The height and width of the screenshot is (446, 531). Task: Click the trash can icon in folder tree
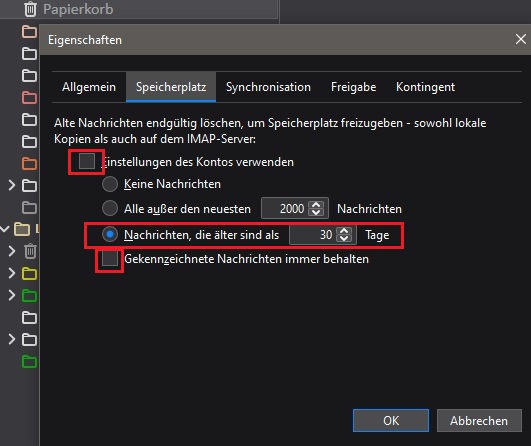(30, 251)
